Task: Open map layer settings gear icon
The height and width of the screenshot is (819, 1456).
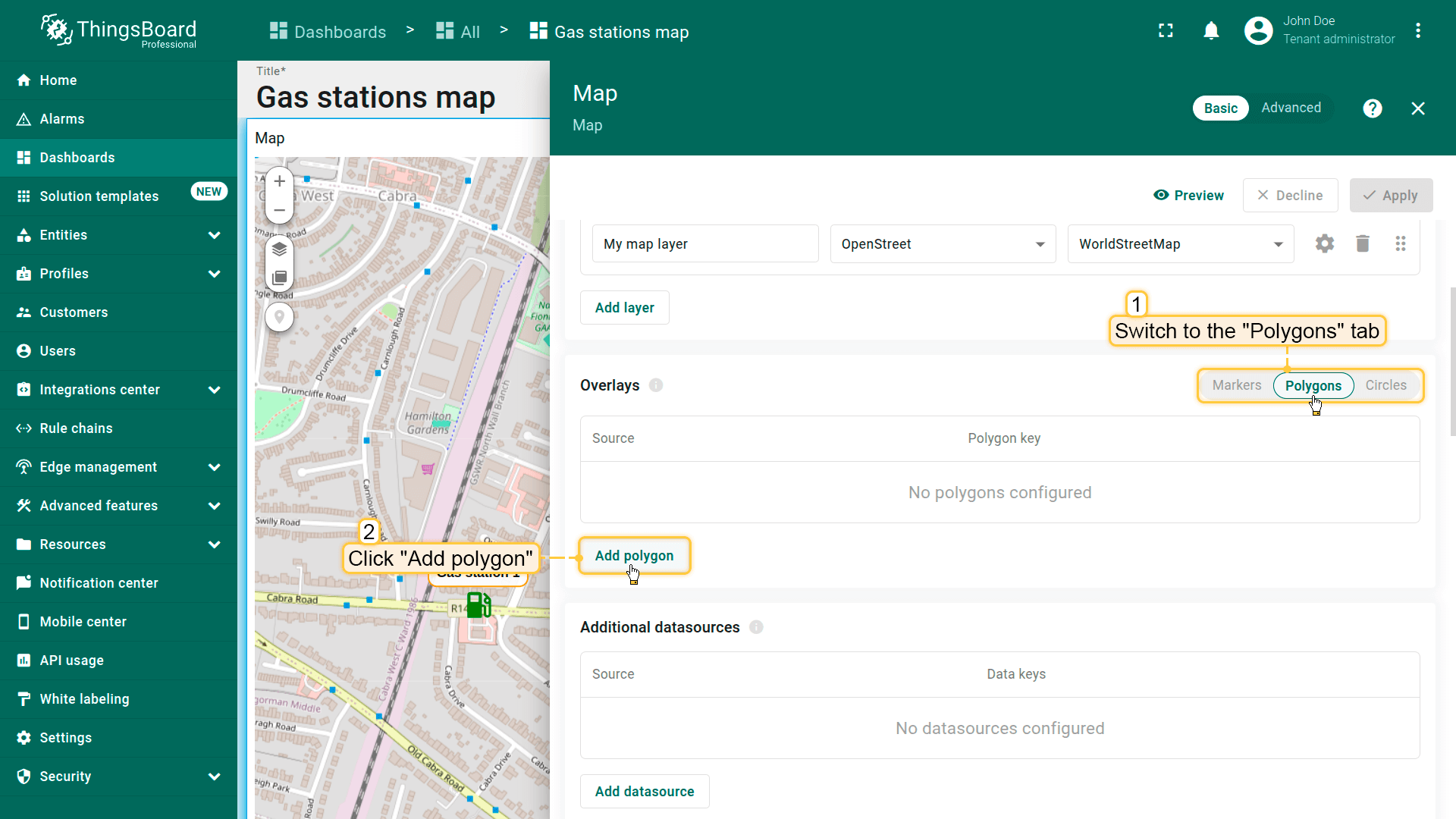Action: click(1324, 243)
